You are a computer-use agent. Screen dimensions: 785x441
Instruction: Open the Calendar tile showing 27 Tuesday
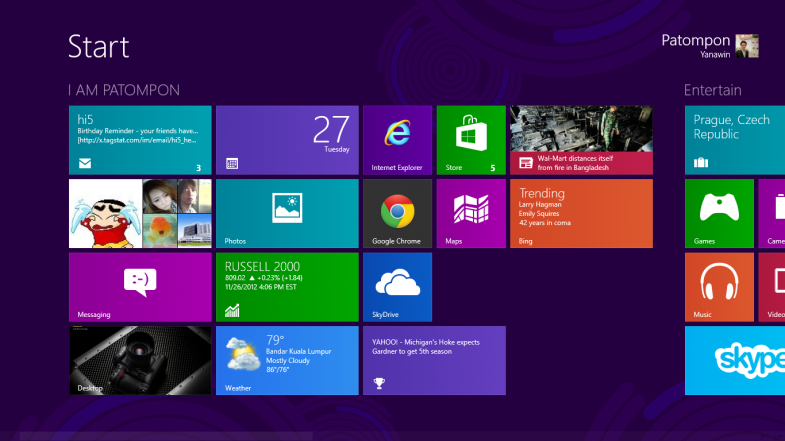click(287, 140)
